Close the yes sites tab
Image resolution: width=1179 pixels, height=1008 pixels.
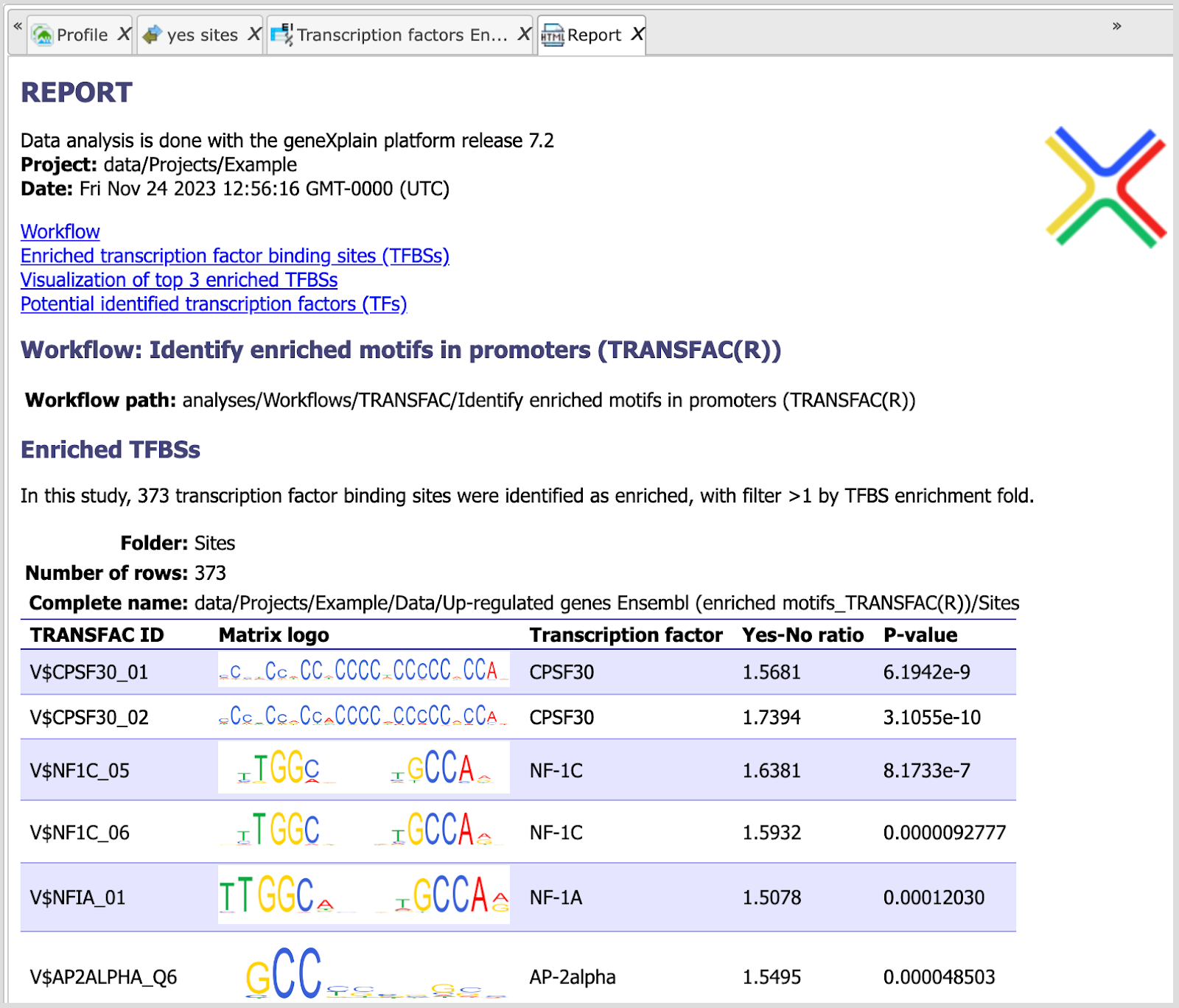[x=254, y=34]
